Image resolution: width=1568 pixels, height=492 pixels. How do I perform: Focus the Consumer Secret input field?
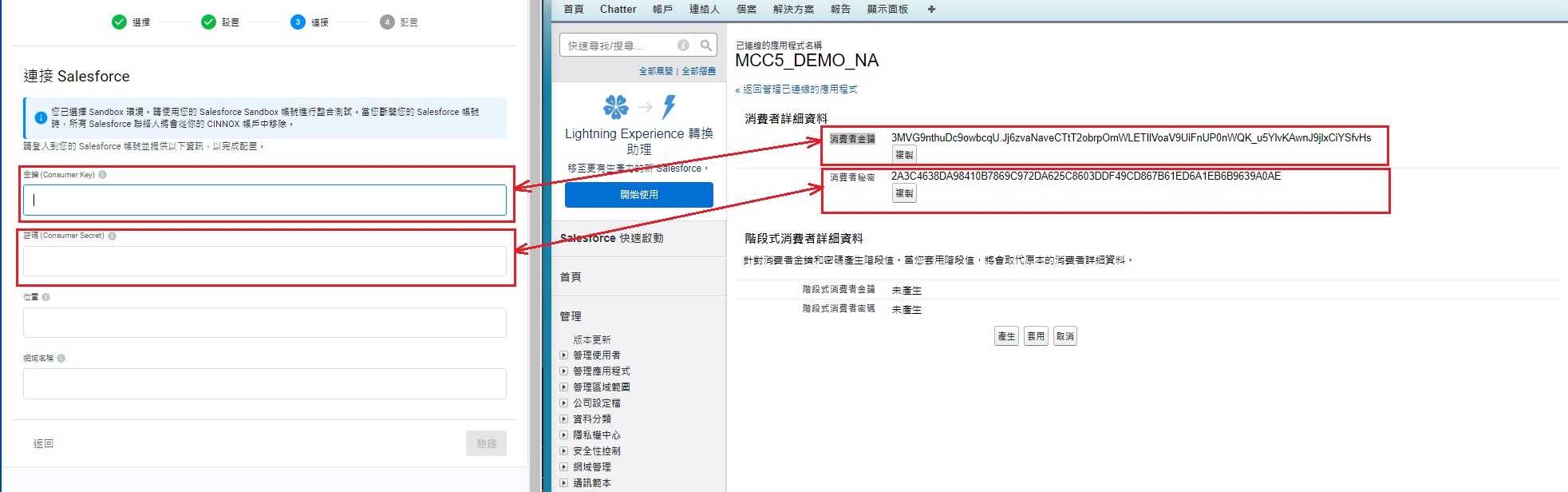tap(265, 261)
